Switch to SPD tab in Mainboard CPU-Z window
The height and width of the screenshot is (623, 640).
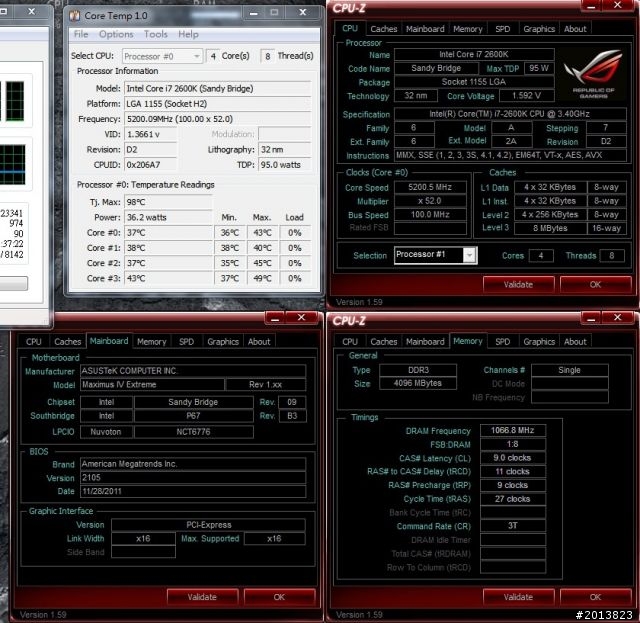[x=187, y=342]
